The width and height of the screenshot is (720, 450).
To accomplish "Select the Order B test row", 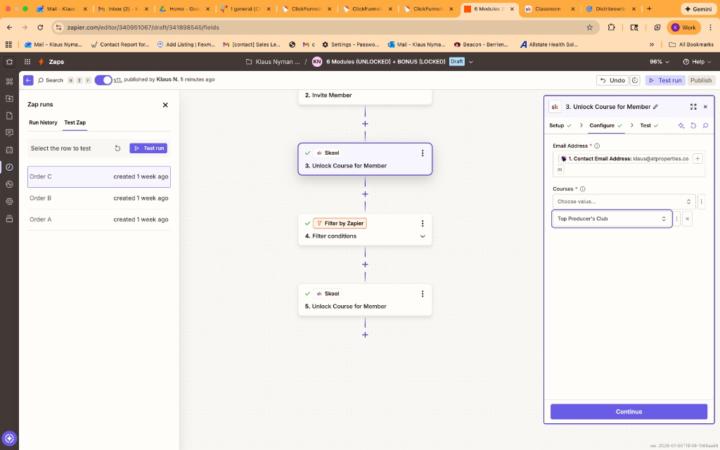I will (98, 198).
